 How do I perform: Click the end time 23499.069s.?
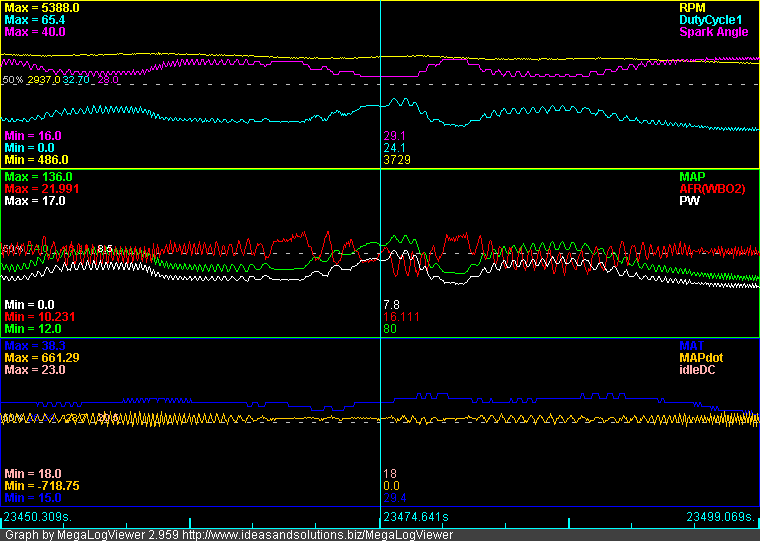click(x=721, y=517)
